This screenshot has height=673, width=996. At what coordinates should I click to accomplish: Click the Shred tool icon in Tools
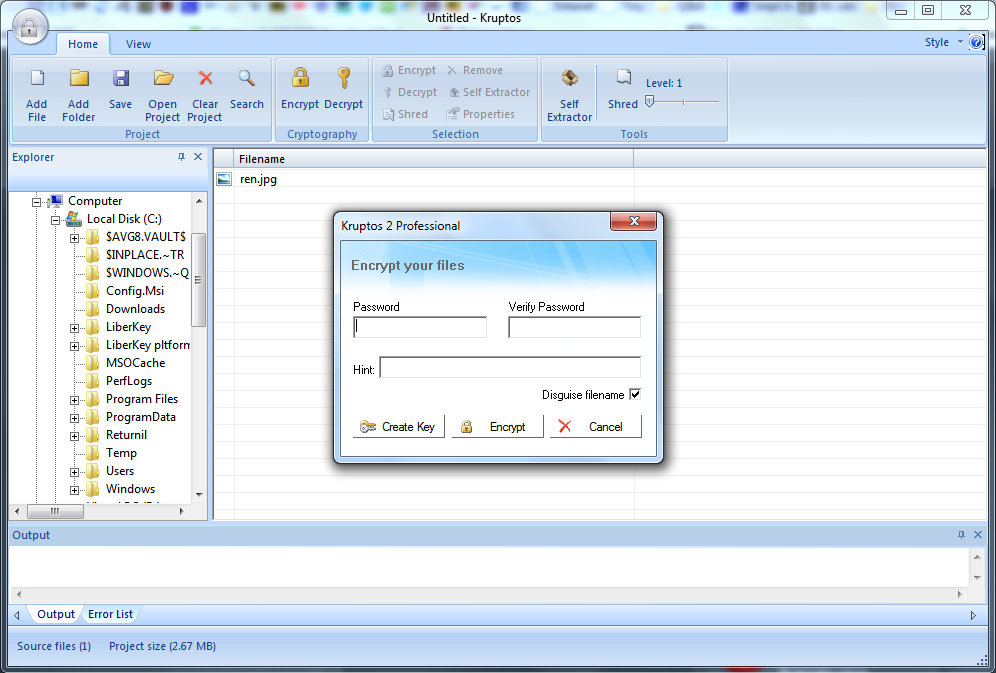point(623,79)
